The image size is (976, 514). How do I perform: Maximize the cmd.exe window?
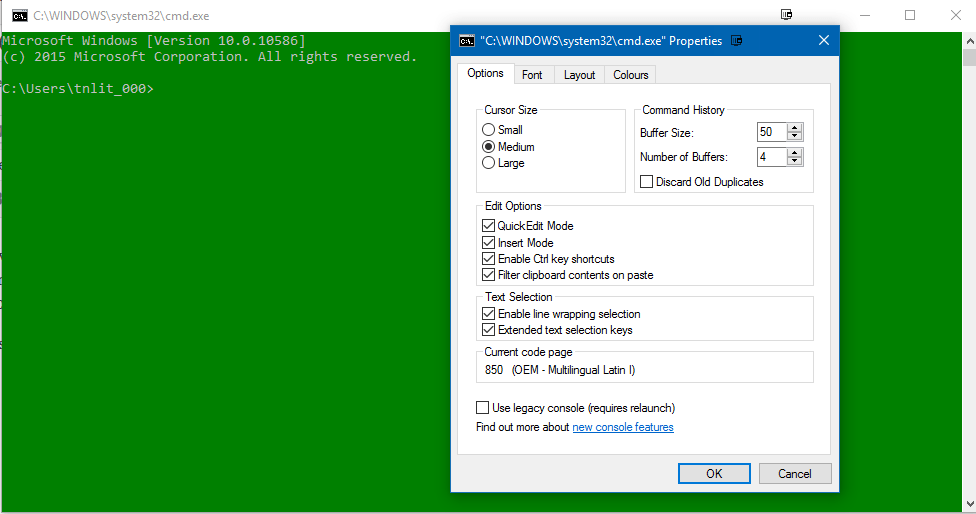[910, 15]
